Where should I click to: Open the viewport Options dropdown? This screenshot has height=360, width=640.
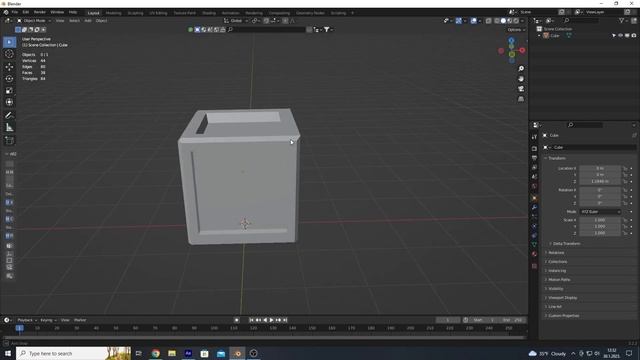516,30
